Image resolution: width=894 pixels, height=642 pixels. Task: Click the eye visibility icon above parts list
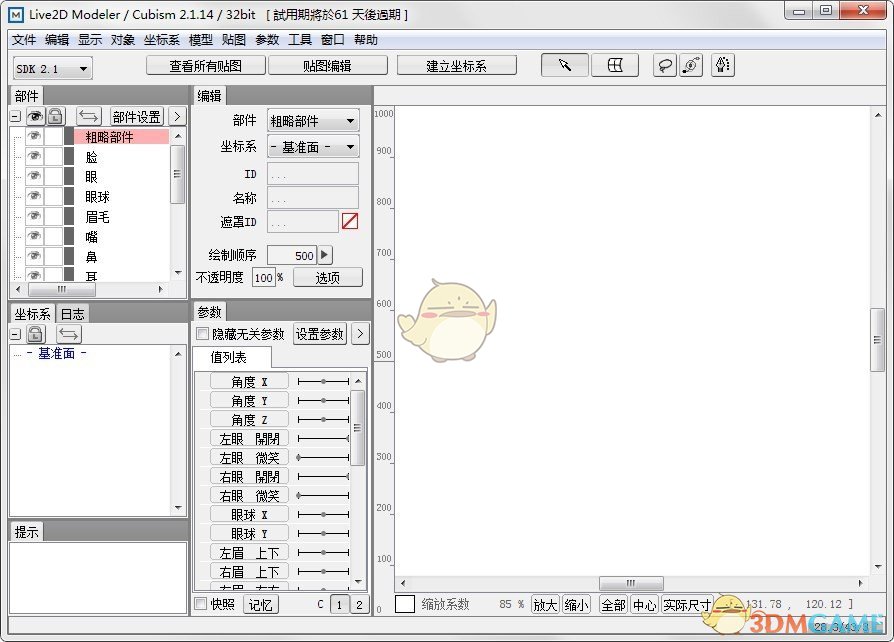36,117
